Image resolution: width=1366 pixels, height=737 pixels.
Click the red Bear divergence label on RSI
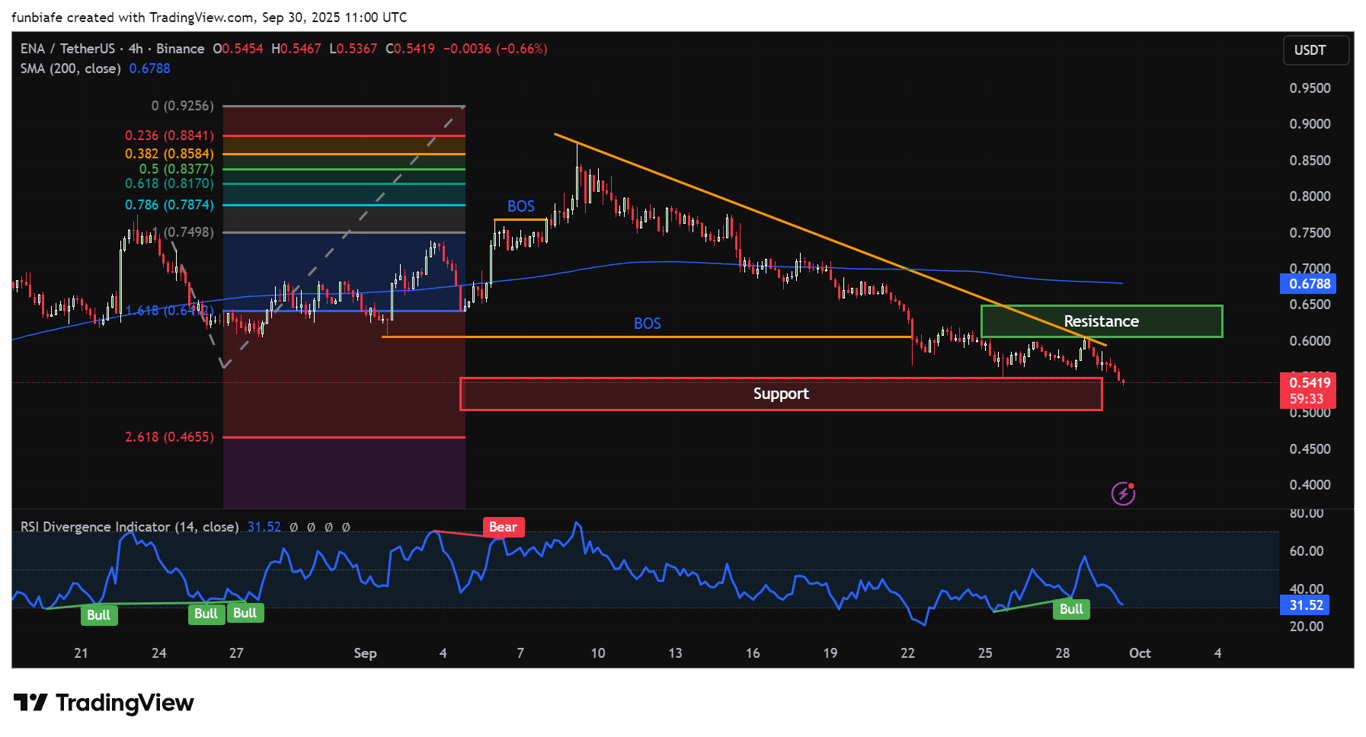tap(504, 527)
